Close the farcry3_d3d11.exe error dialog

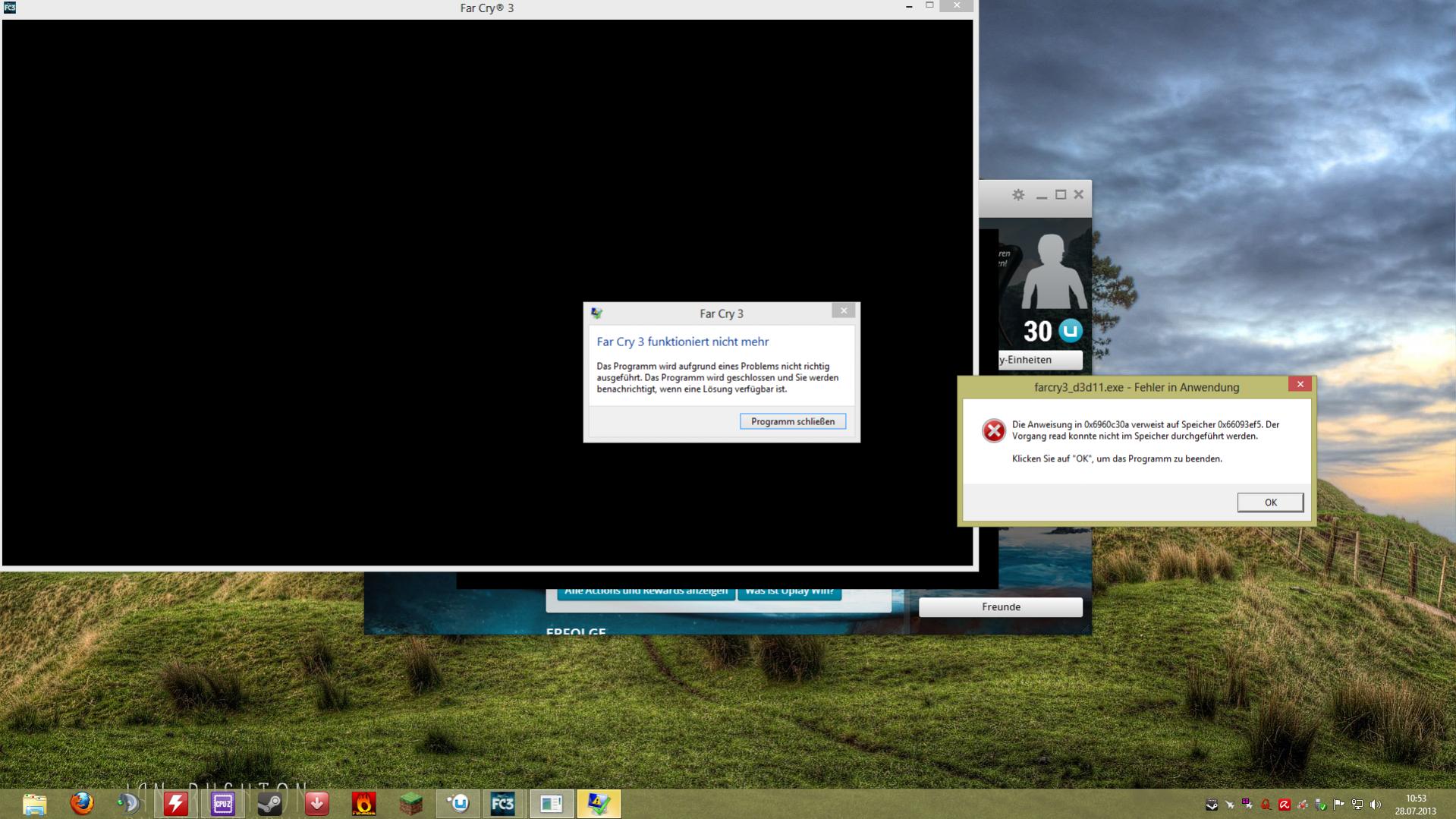click(x=1300, y=384)
